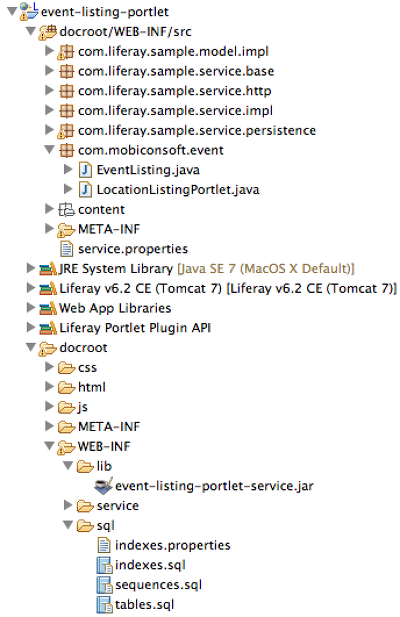Click the indexes.sql file icon
The image size is (400, 617).
pos(104,565)
